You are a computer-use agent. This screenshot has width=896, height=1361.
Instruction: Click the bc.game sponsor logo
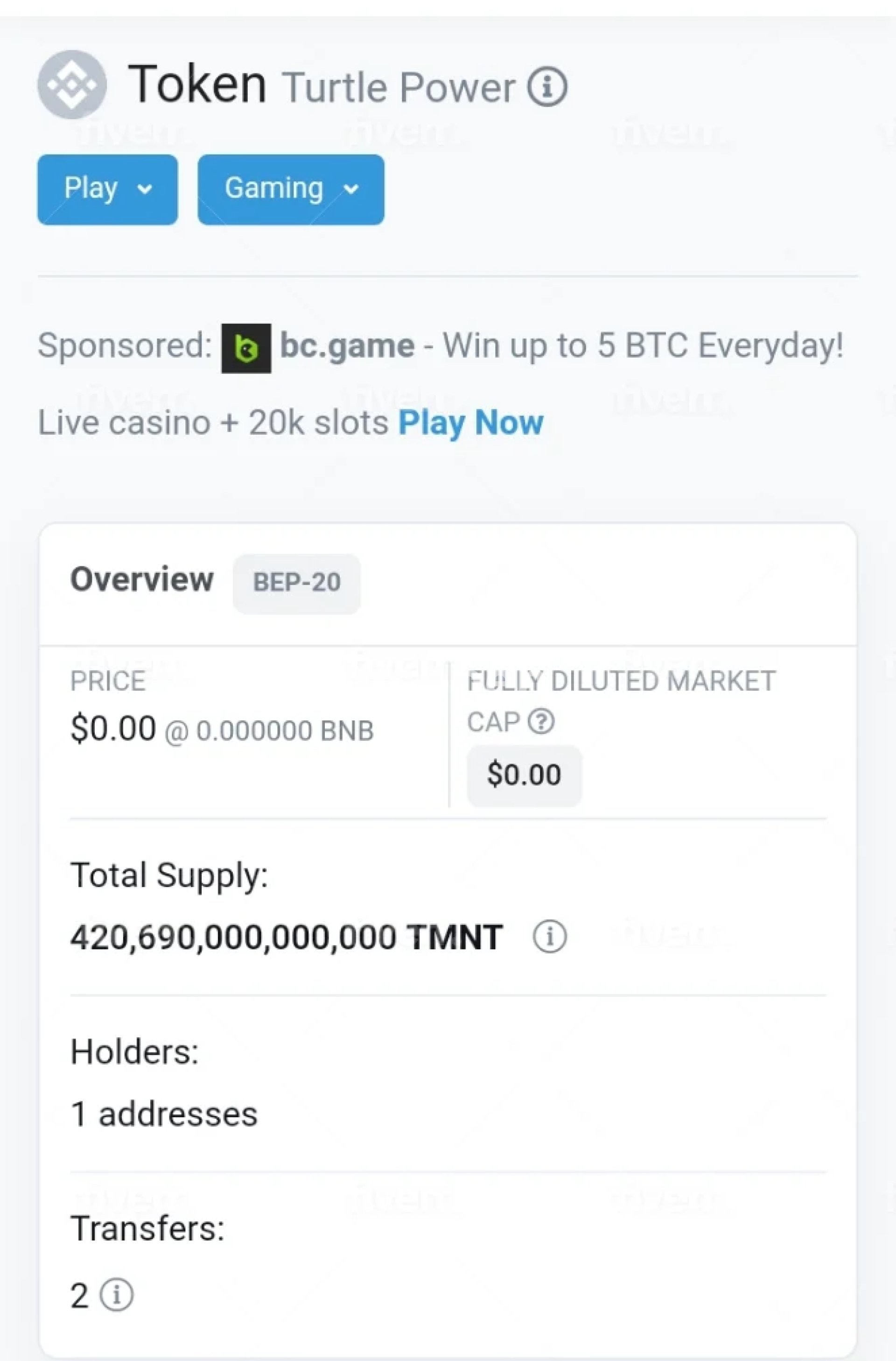coord(246,348)
